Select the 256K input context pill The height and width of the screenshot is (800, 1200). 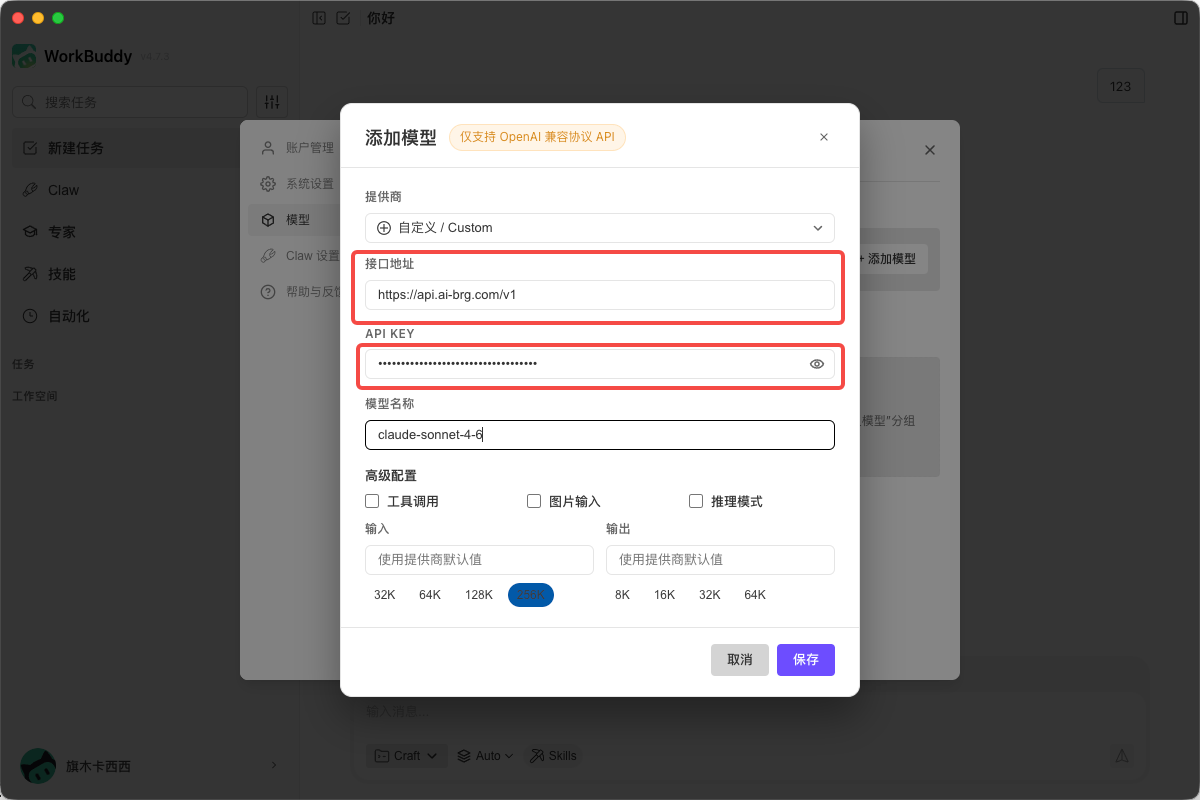(531, 594)
